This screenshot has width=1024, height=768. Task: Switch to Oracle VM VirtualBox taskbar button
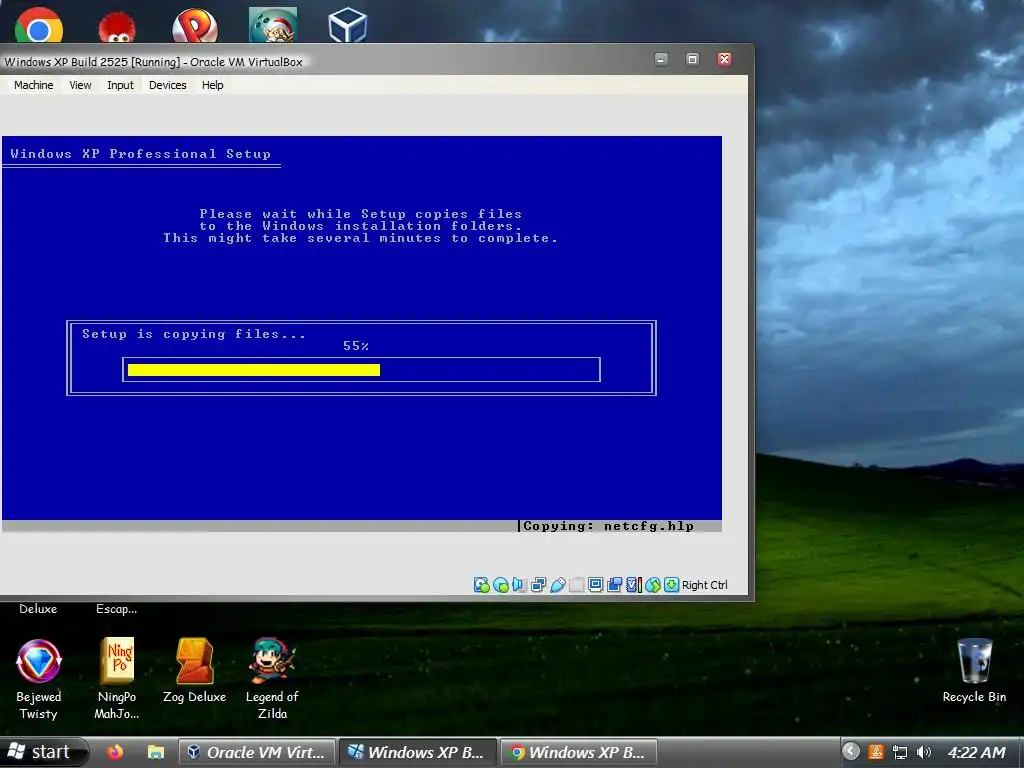click(257, 752)
